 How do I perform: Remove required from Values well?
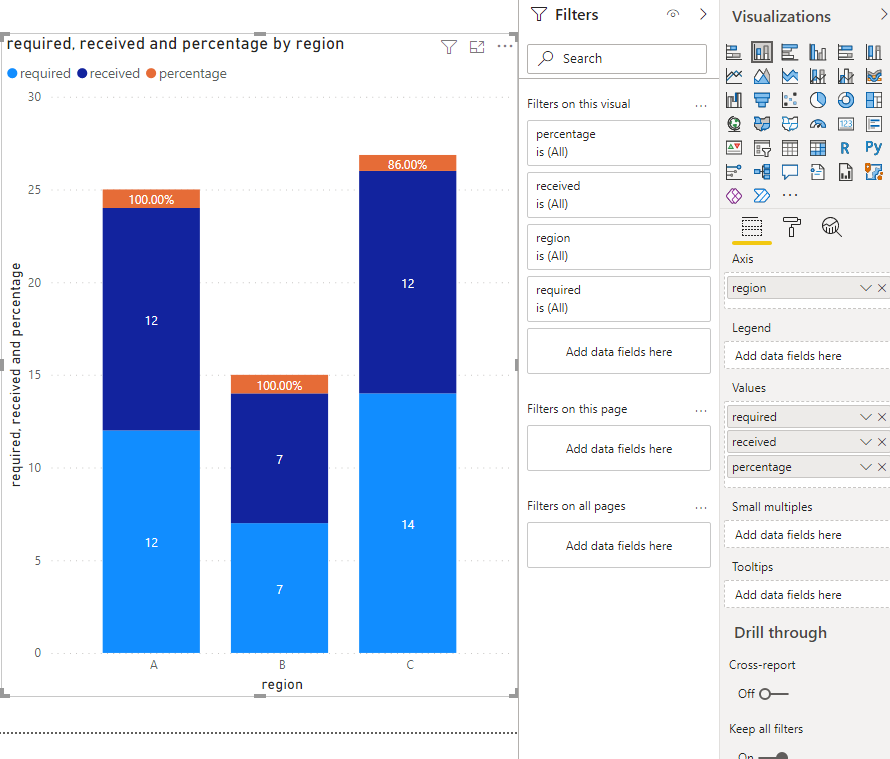[881, 417]
